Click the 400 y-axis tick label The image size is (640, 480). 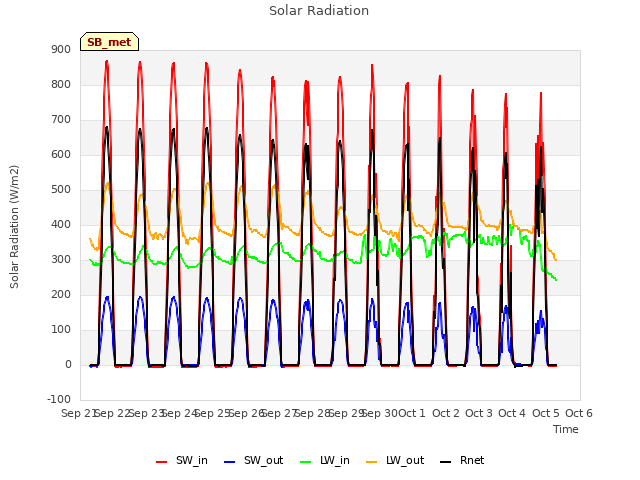61,224
